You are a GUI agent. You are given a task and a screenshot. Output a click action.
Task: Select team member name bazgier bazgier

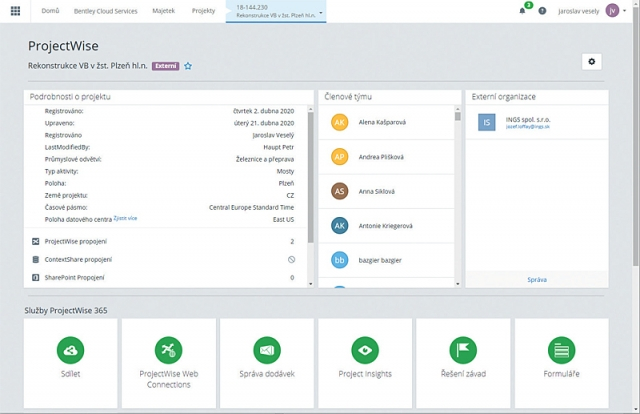coord(380,260)
